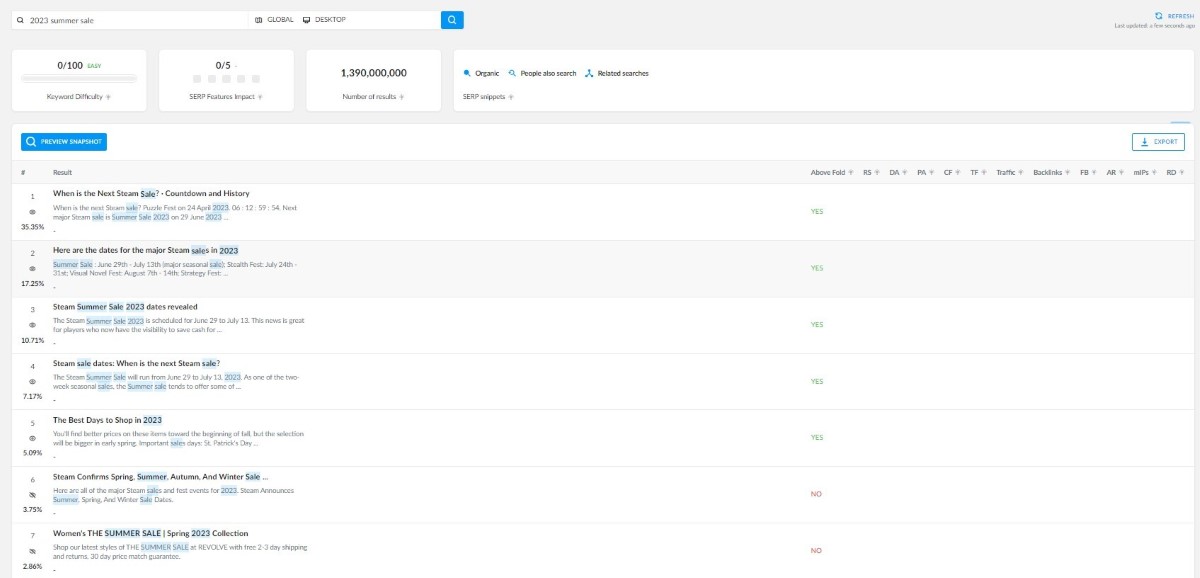Open 'When is the Next Steam Sale?' result
The image size is (1200, 578).
[151, 193]
